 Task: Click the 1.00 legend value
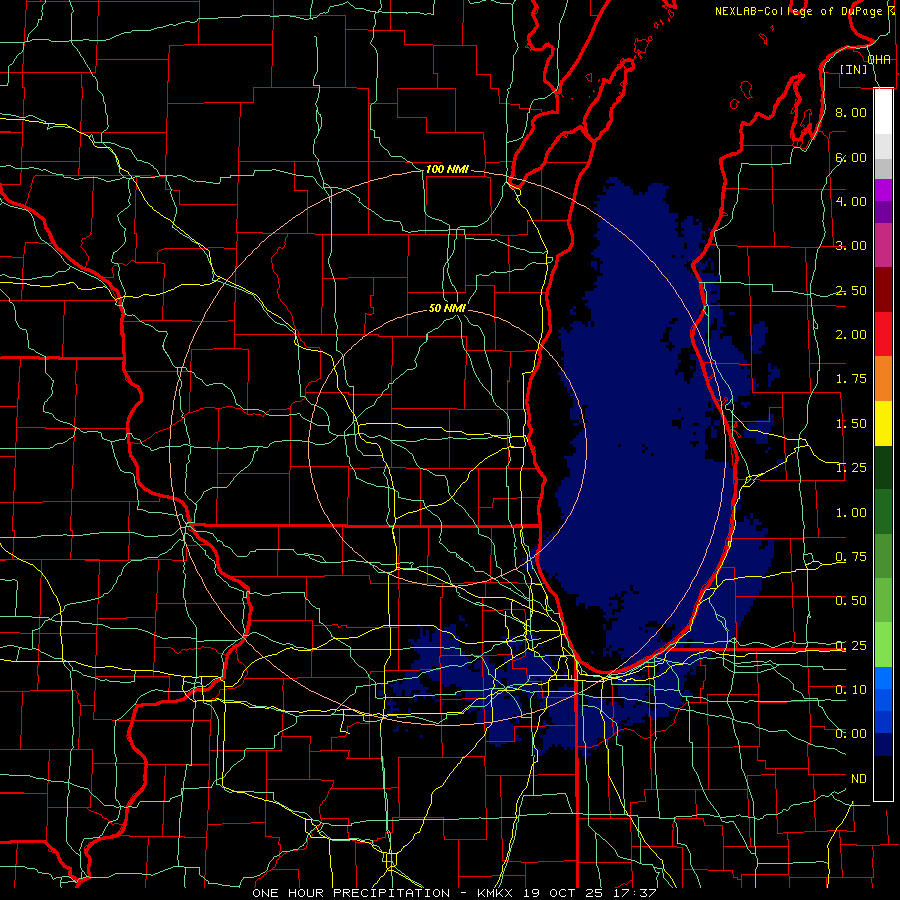coord(851,513)
